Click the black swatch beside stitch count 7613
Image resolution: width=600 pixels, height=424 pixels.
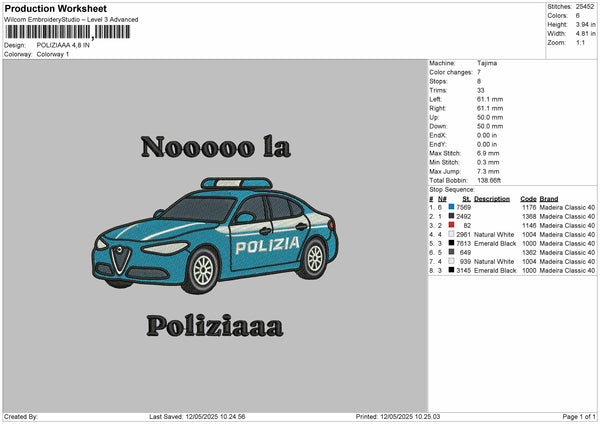pos(452,243)
